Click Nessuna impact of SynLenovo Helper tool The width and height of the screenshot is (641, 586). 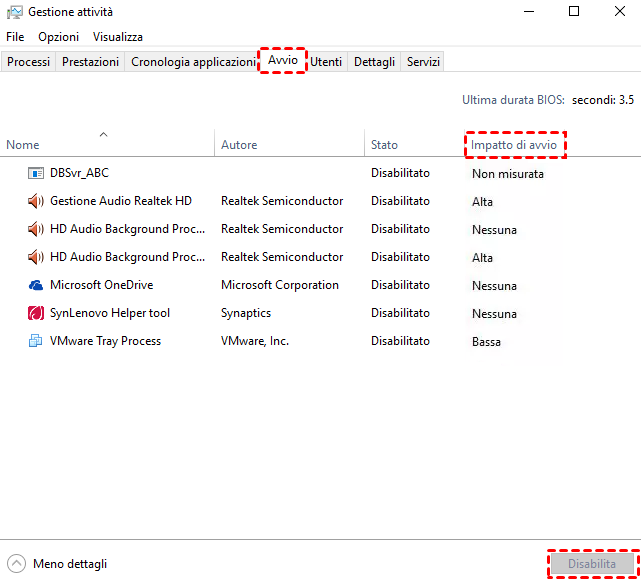494,314
